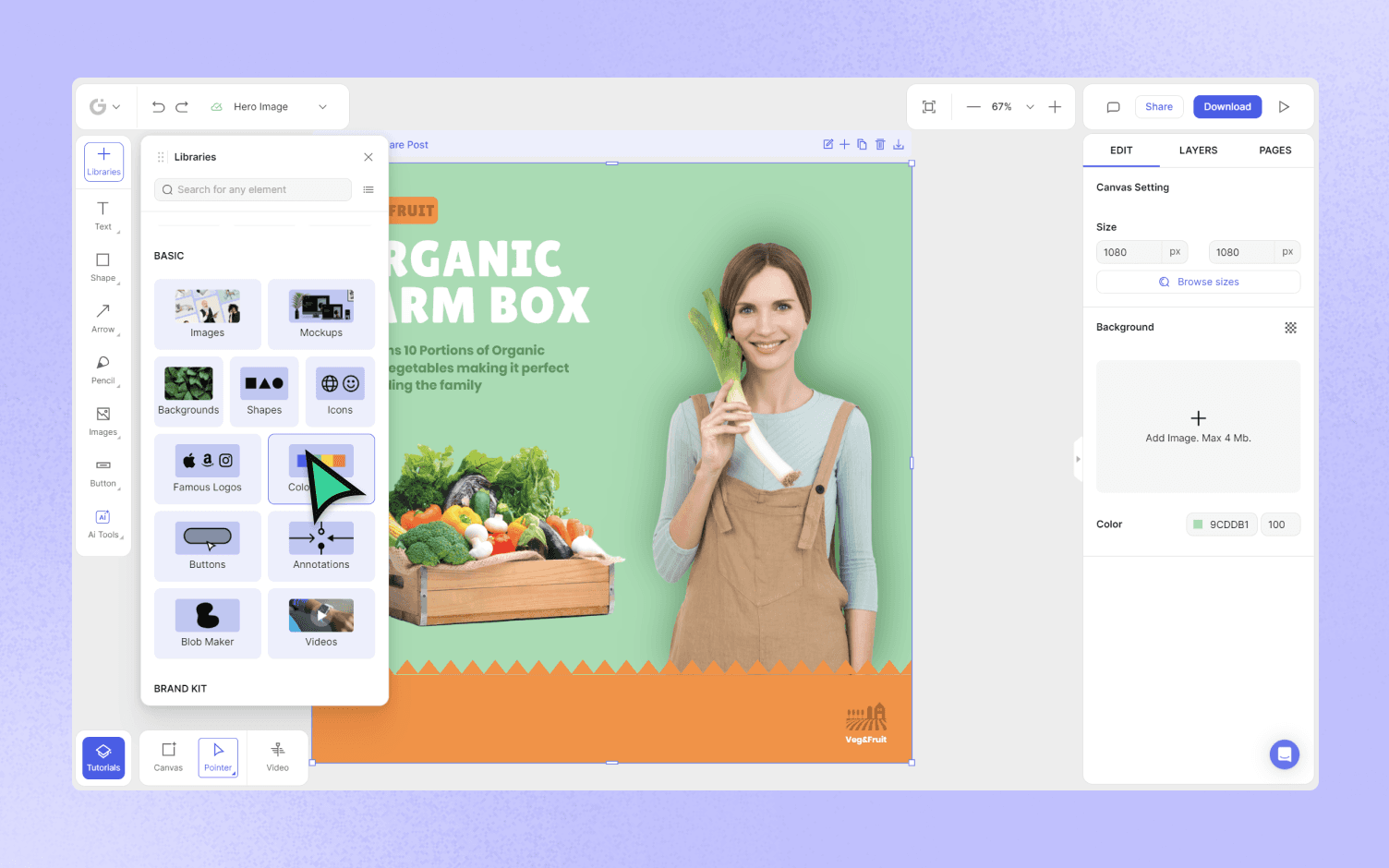The image size is (1389, 868).
Task: Open the Tutorials button
Action: pyautogui.click(x=103, y=757)
